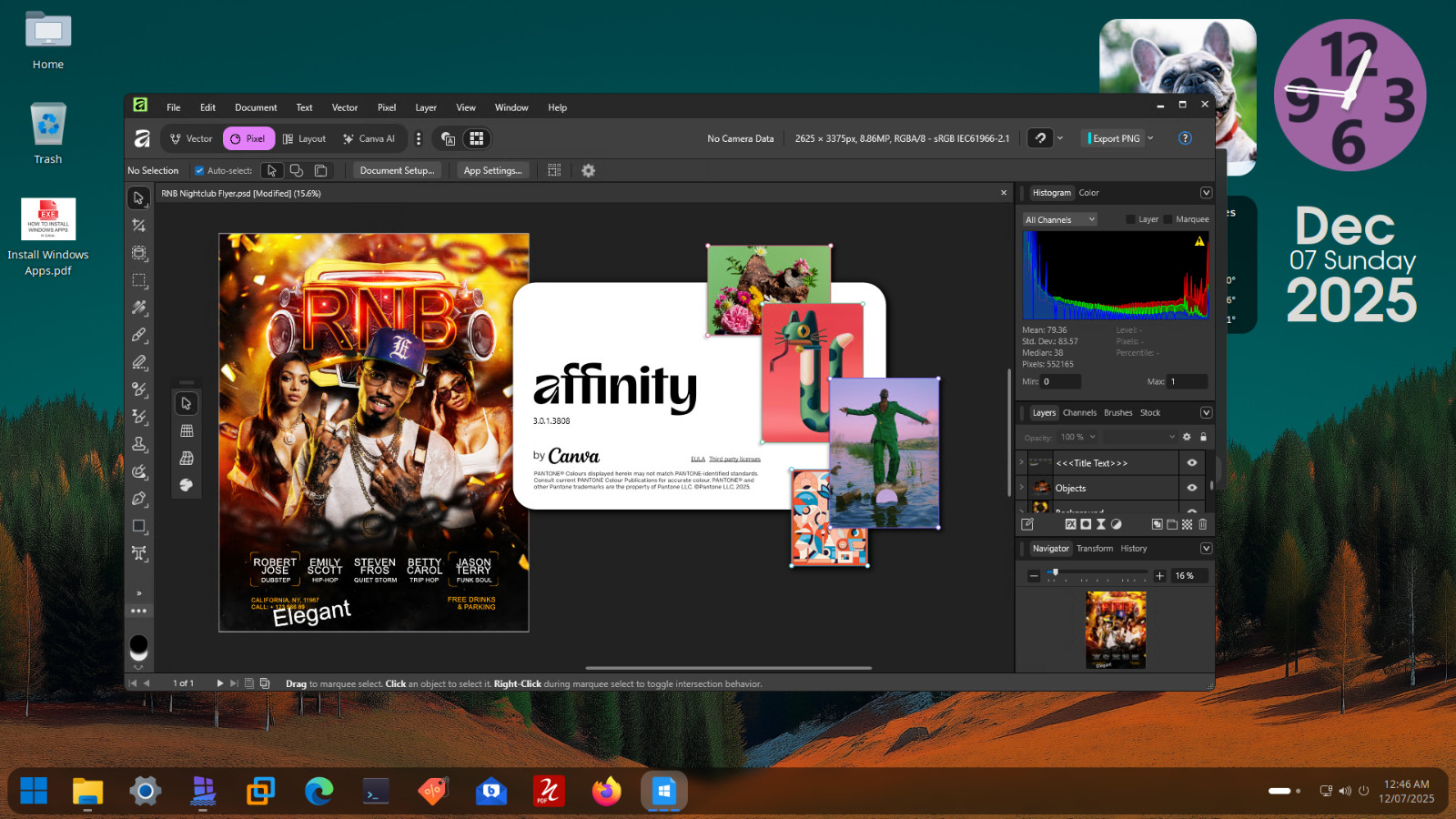Select the Paint Brush tool
Screen dimensions: 1456x819
(x=138, y=335)
